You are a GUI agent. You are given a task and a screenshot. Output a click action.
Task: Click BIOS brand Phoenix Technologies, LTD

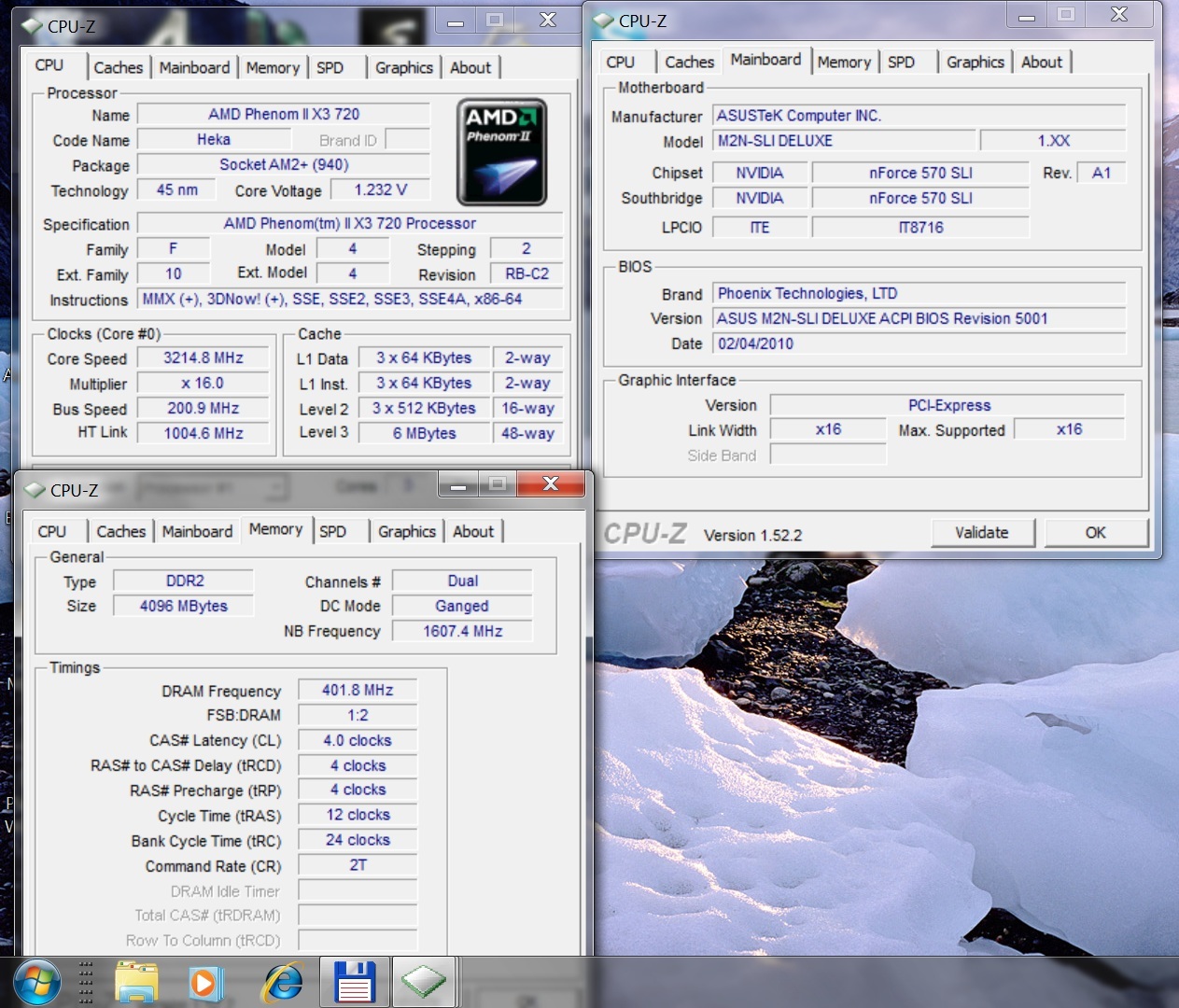click(919, 293)
